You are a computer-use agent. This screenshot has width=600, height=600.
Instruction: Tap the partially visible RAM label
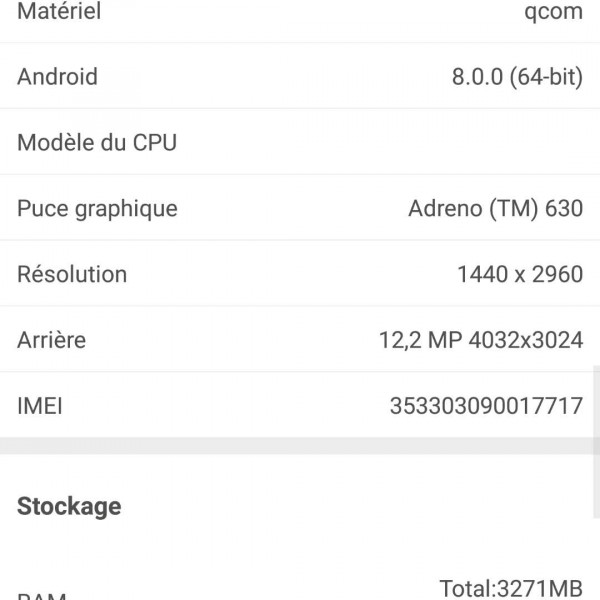click(x=42, y=594)
